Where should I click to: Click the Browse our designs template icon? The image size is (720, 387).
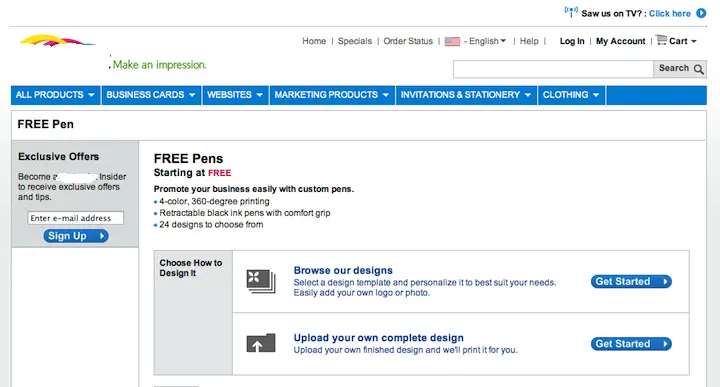[261, 281]
